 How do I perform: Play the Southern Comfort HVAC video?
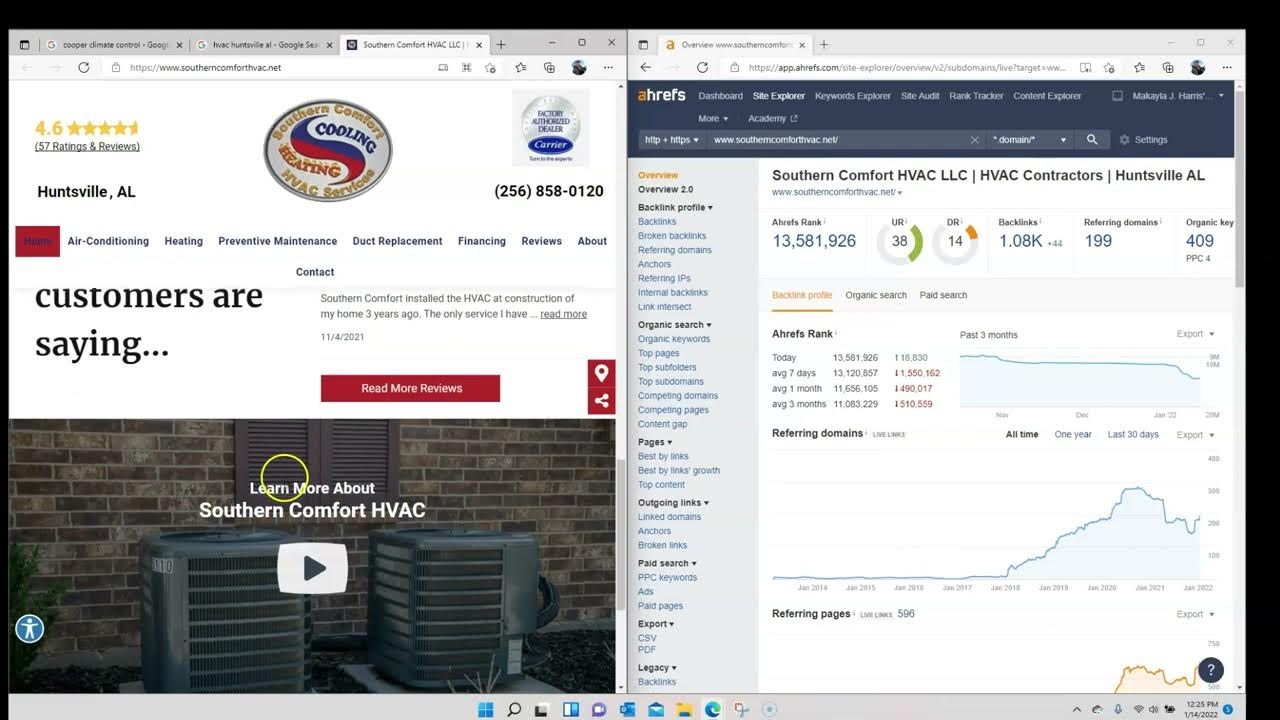[313, 568]
